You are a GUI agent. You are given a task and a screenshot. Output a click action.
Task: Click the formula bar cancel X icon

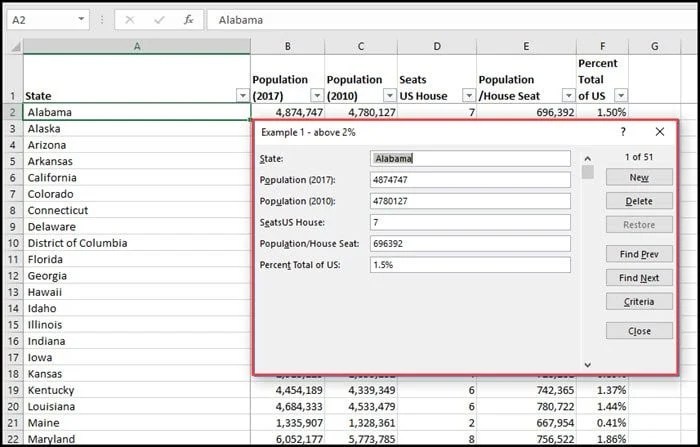click(x=130, y=20)
